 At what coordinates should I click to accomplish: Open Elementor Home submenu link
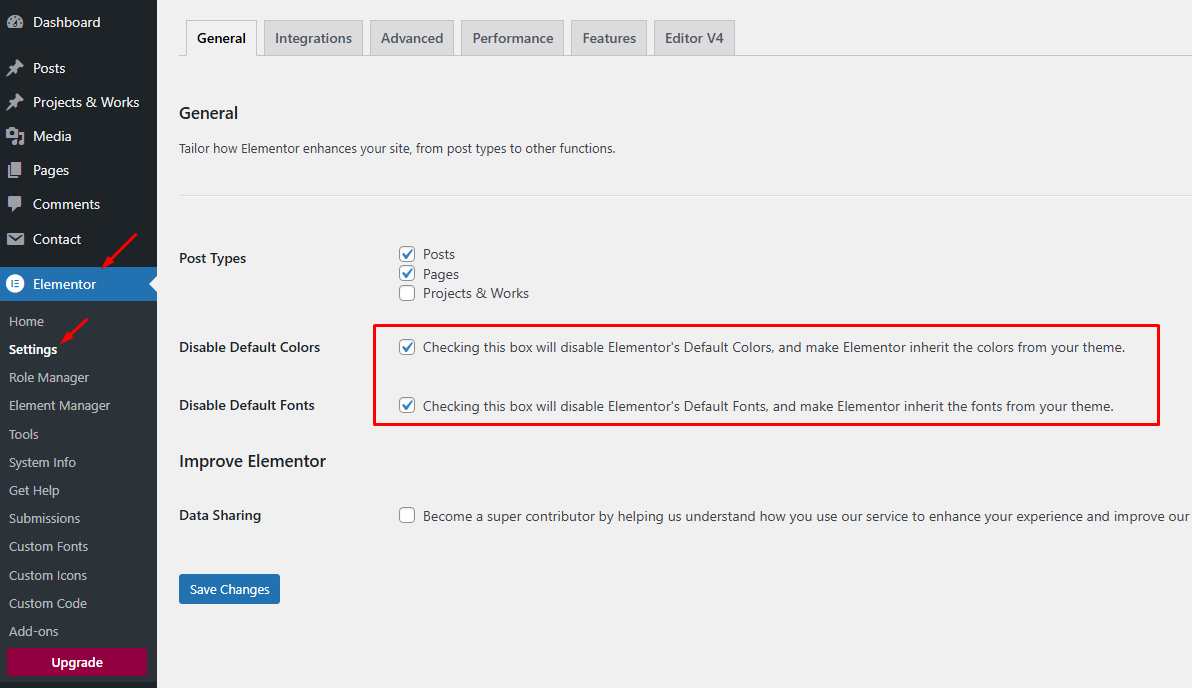[27, 322]
